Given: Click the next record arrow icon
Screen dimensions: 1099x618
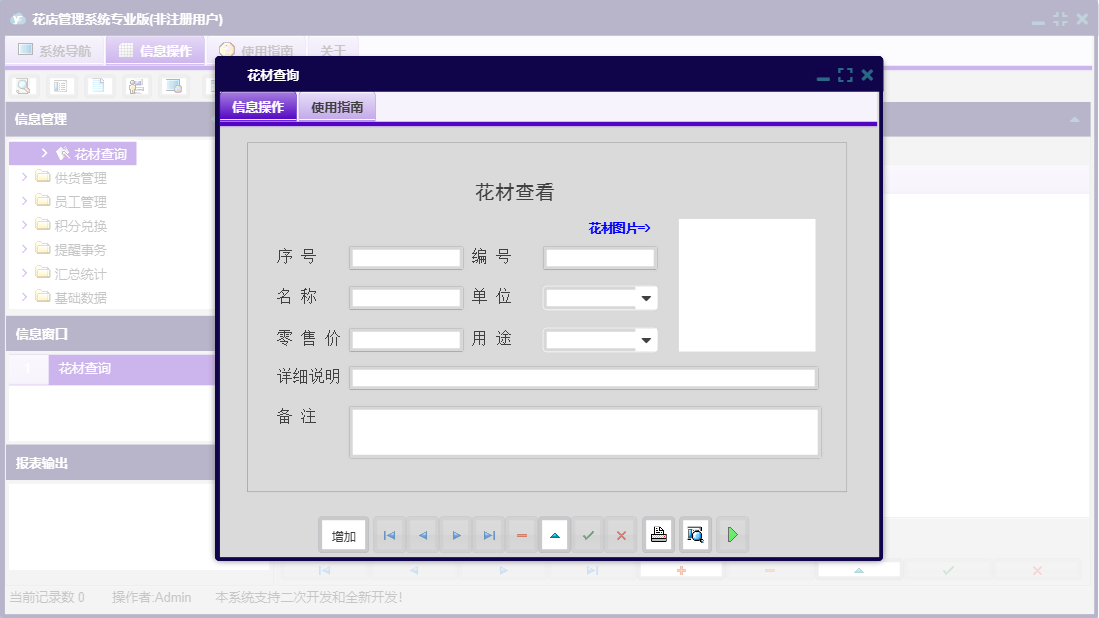Looking at the screenshot, I should [455, 534].
